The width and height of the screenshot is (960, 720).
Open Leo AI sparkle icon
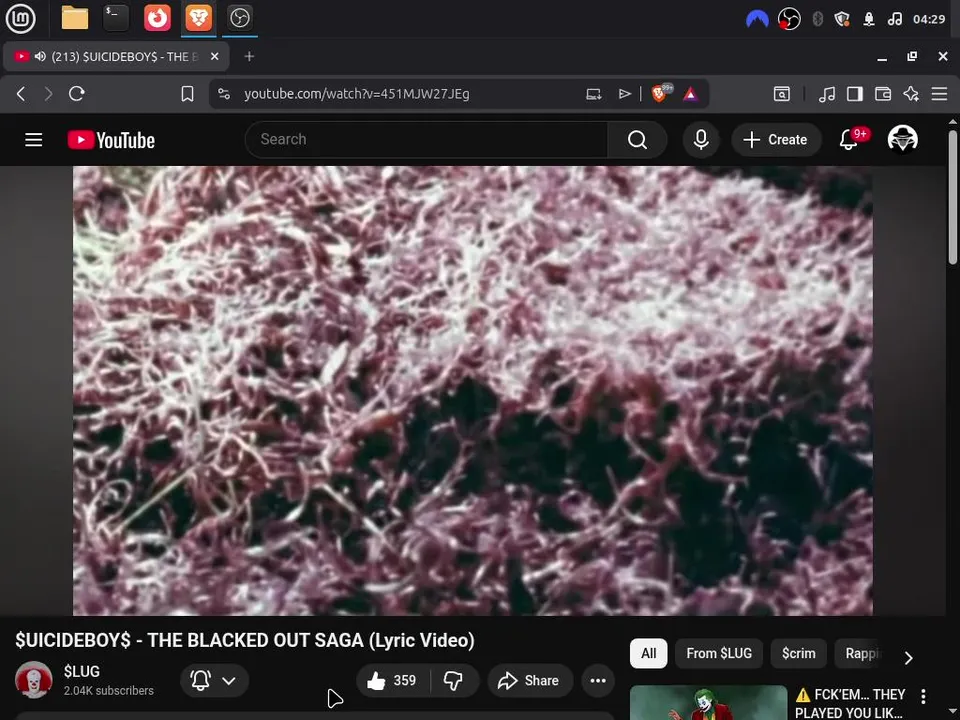point(911,94)
